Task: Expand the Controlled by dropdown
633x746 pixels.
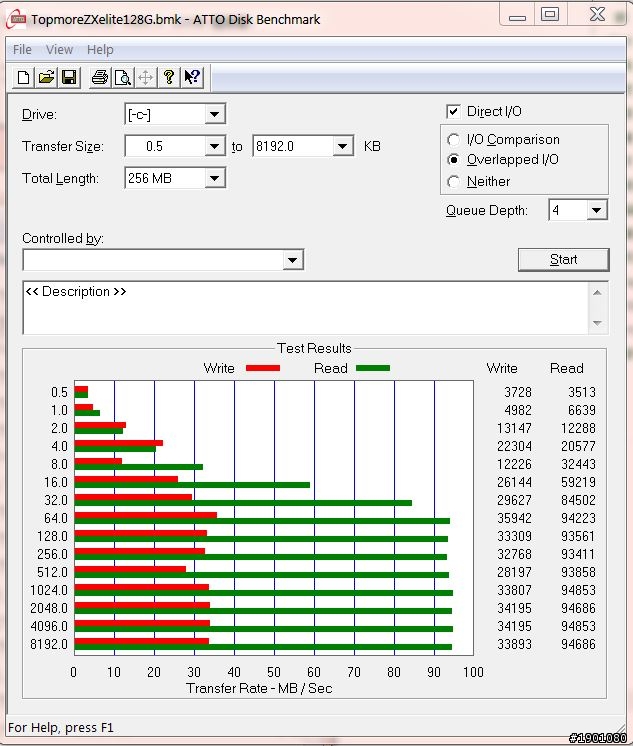Action: pos(293,260)
